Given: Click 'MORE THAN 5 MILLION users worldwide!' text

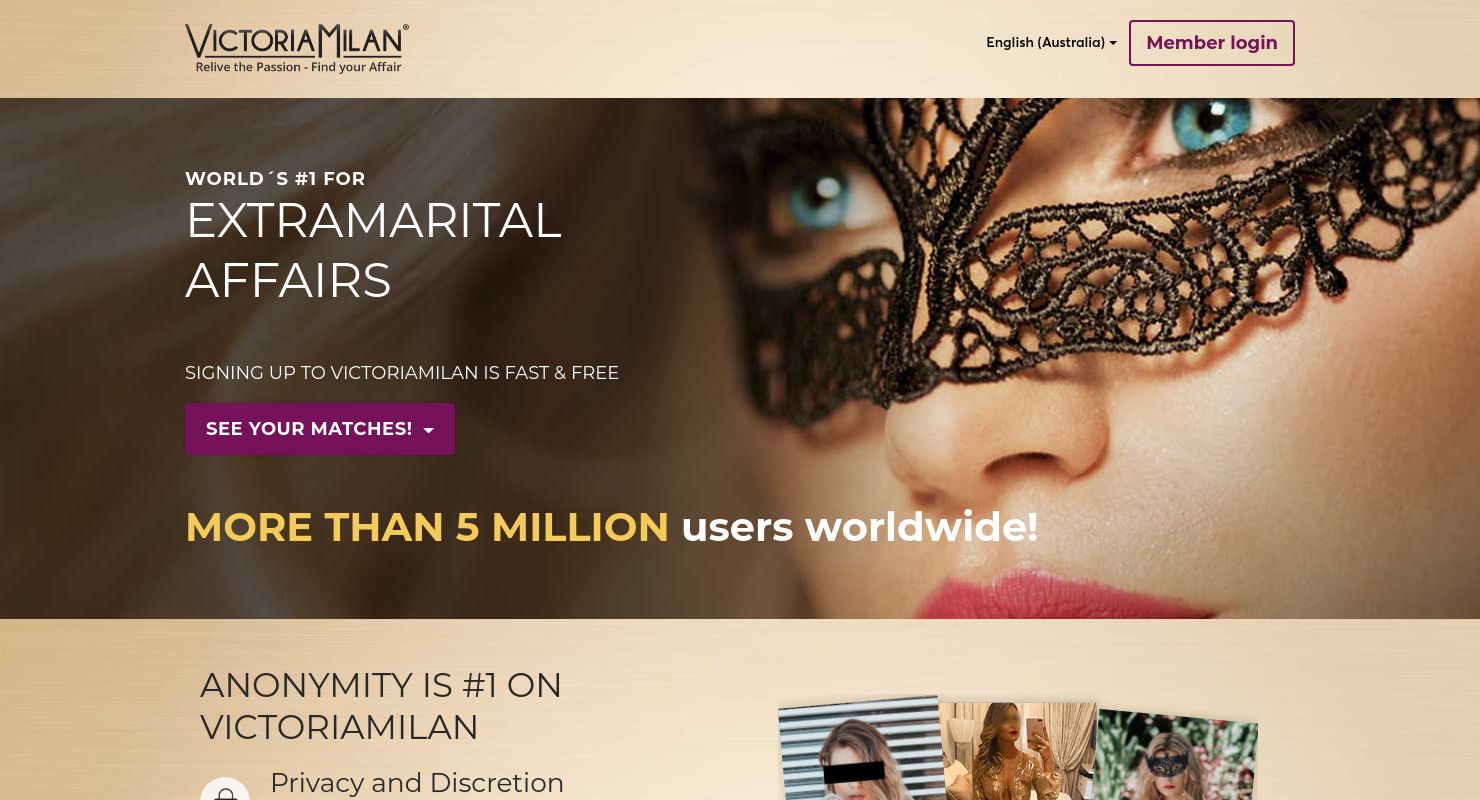Looking at the screenshot, I should 611,527.
